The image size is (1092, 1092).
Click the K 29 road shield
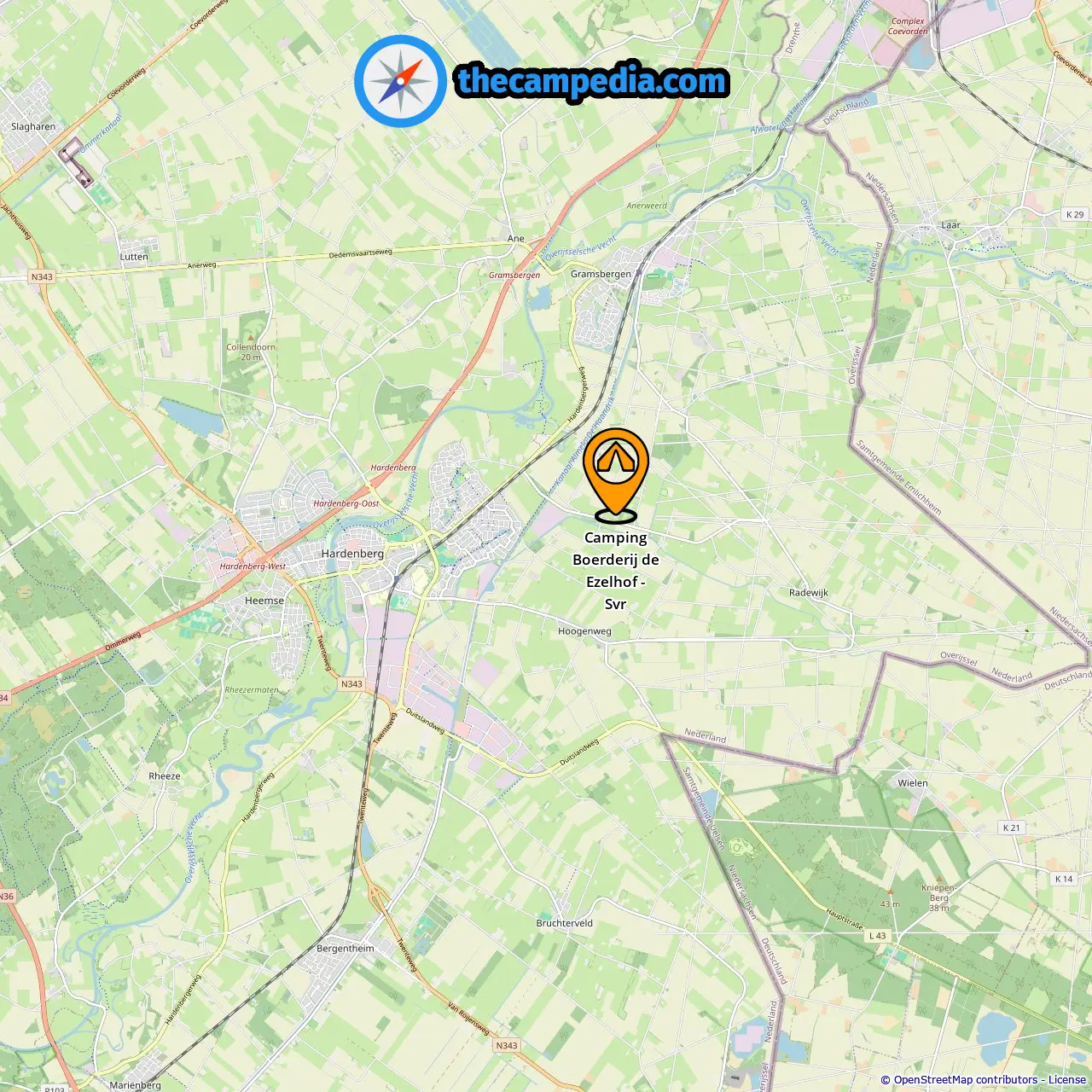pos(1075,215)
